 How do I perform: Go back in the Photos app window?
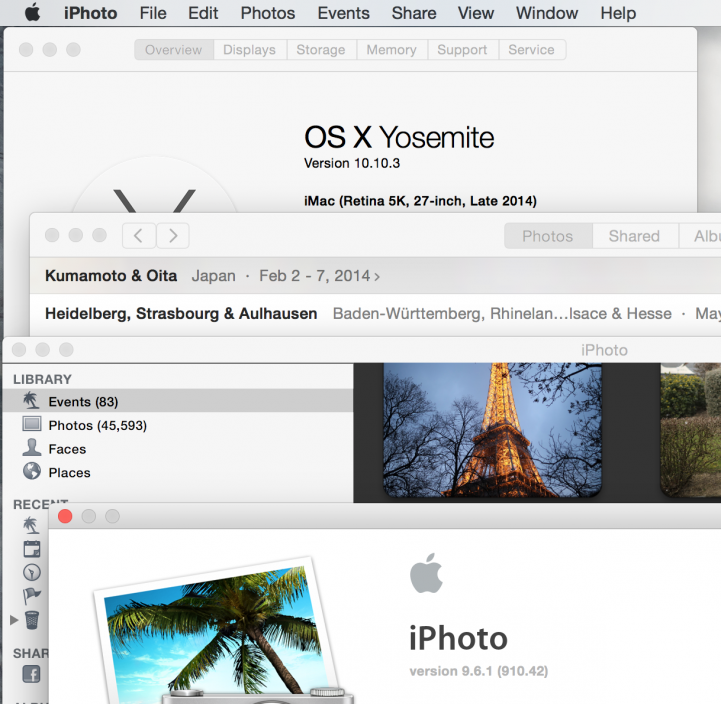click(x=138, y=236)
